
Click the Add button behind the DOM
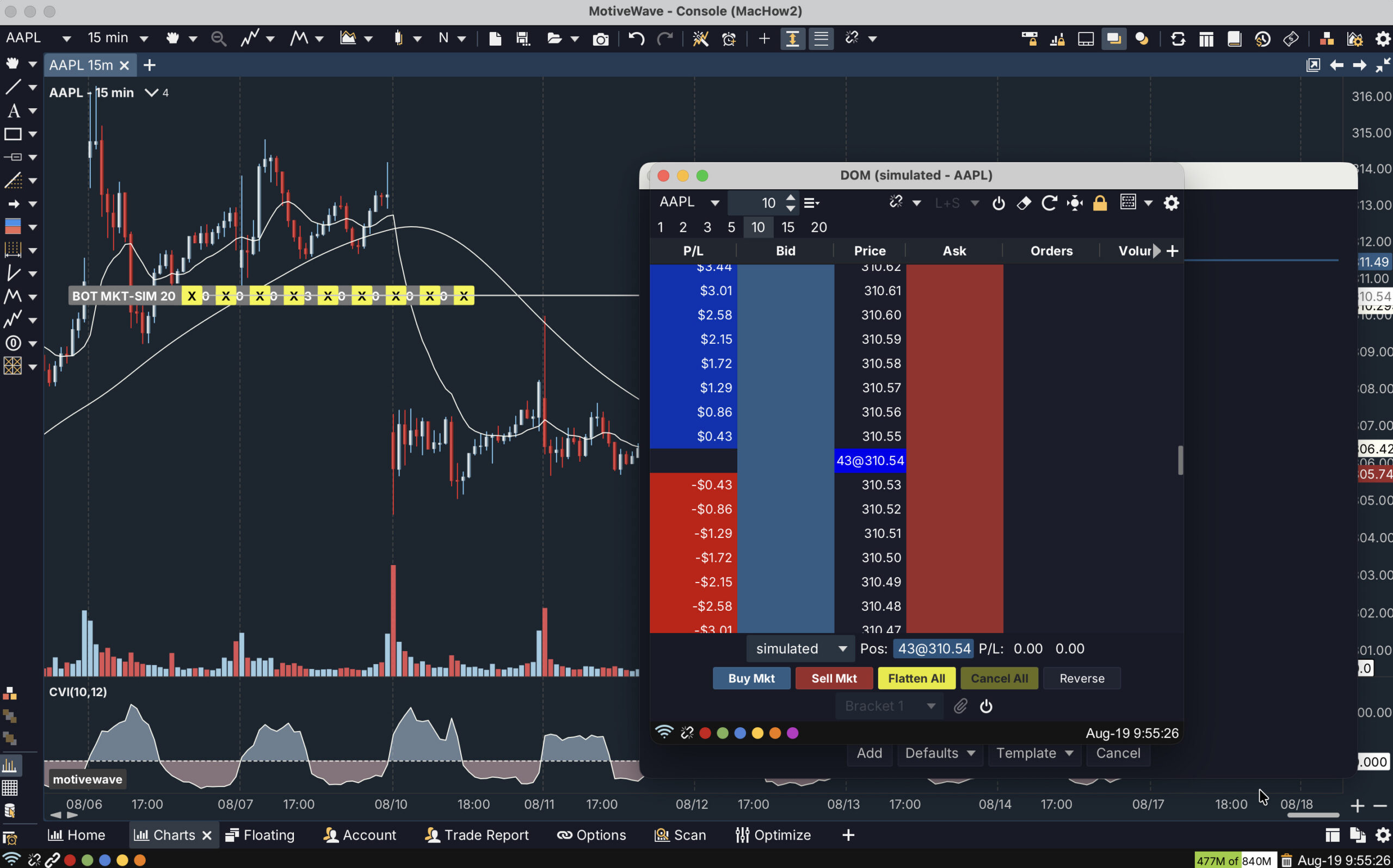[870, 753]
